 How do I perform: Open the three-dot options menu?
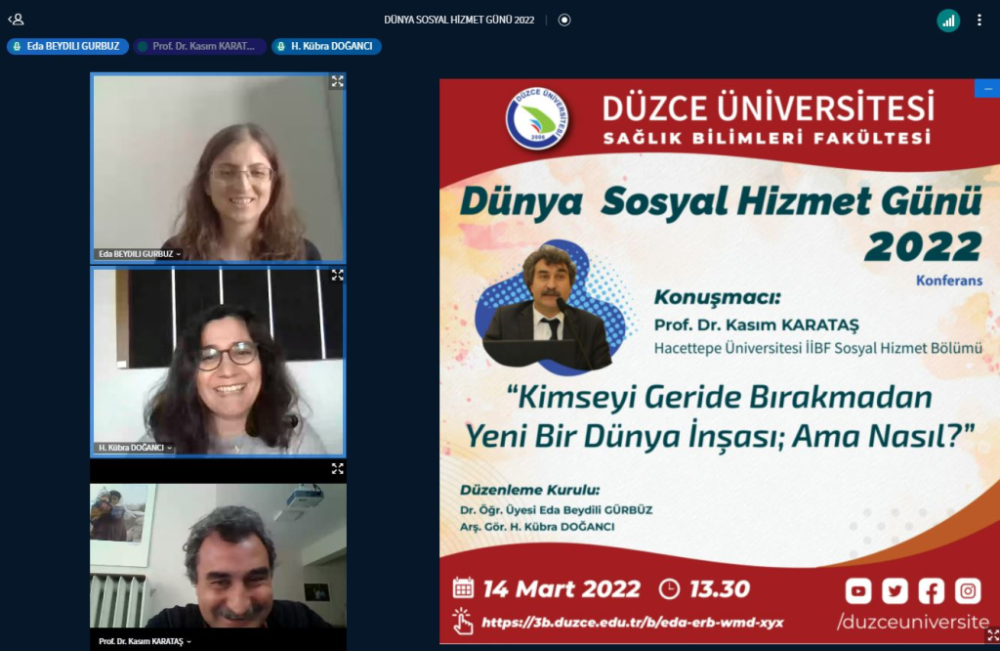coord(979,20)
